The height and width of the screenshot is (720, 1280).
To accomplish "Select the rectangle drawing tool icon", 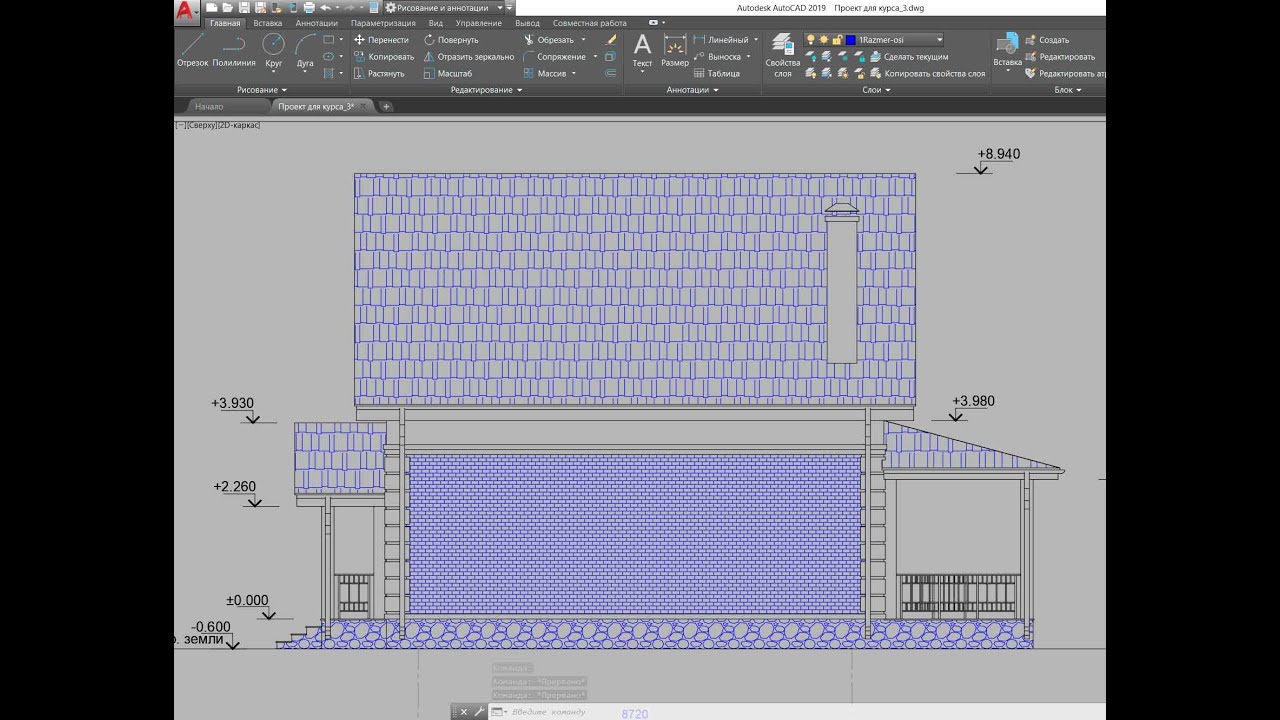I will [328, 40].
